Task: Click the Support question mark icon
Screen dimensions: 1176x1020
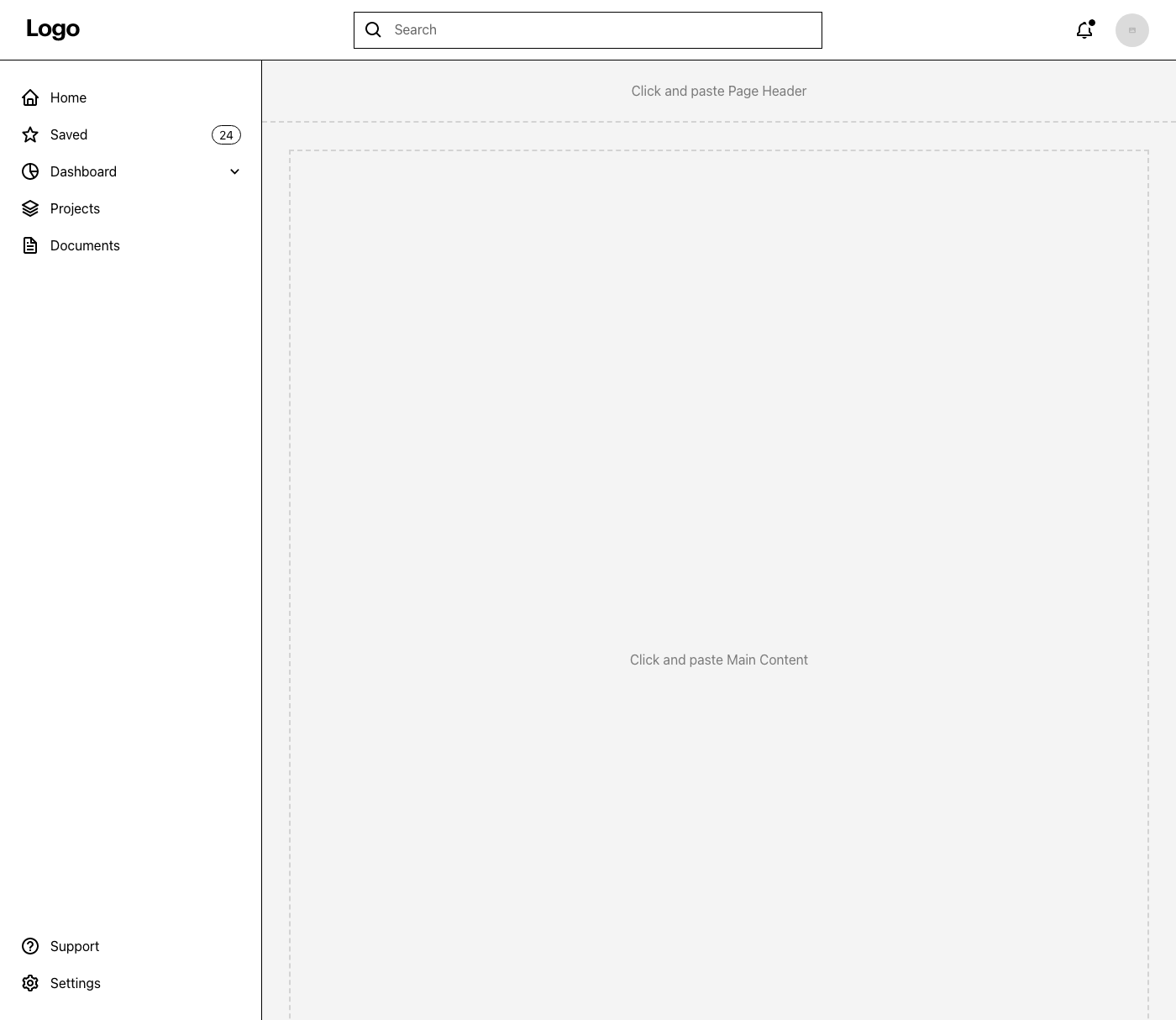Action: coord(30,946)
